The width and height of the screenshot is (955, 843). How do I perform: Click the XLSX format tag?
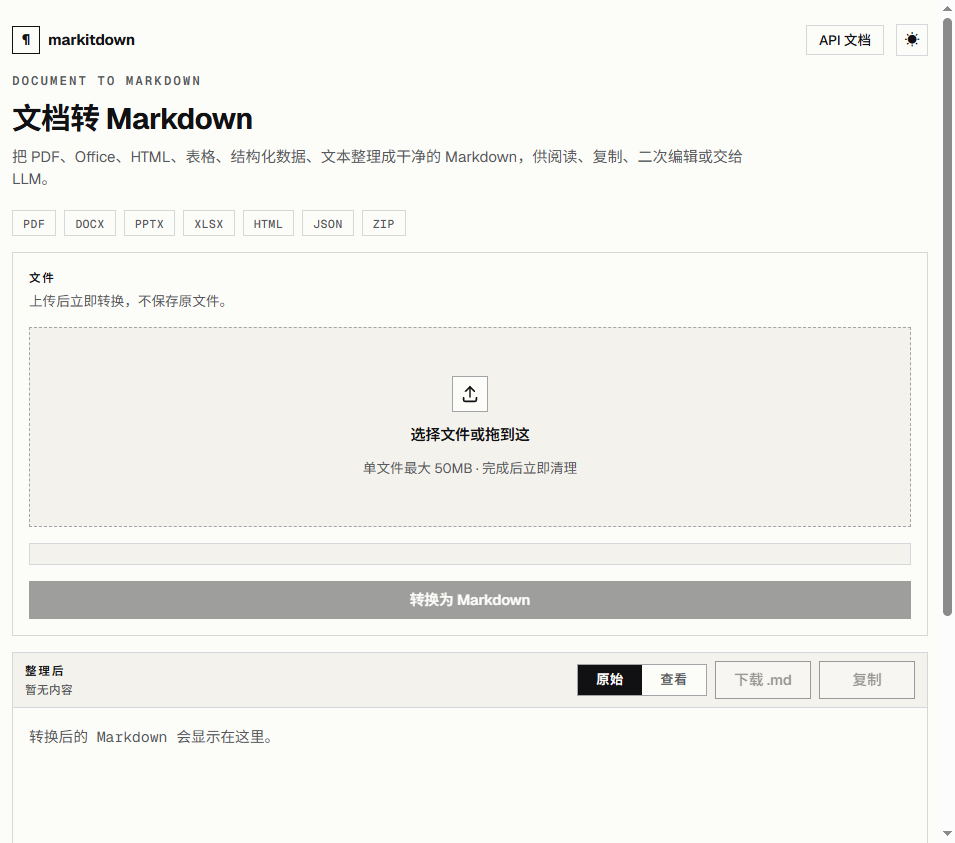209,224
